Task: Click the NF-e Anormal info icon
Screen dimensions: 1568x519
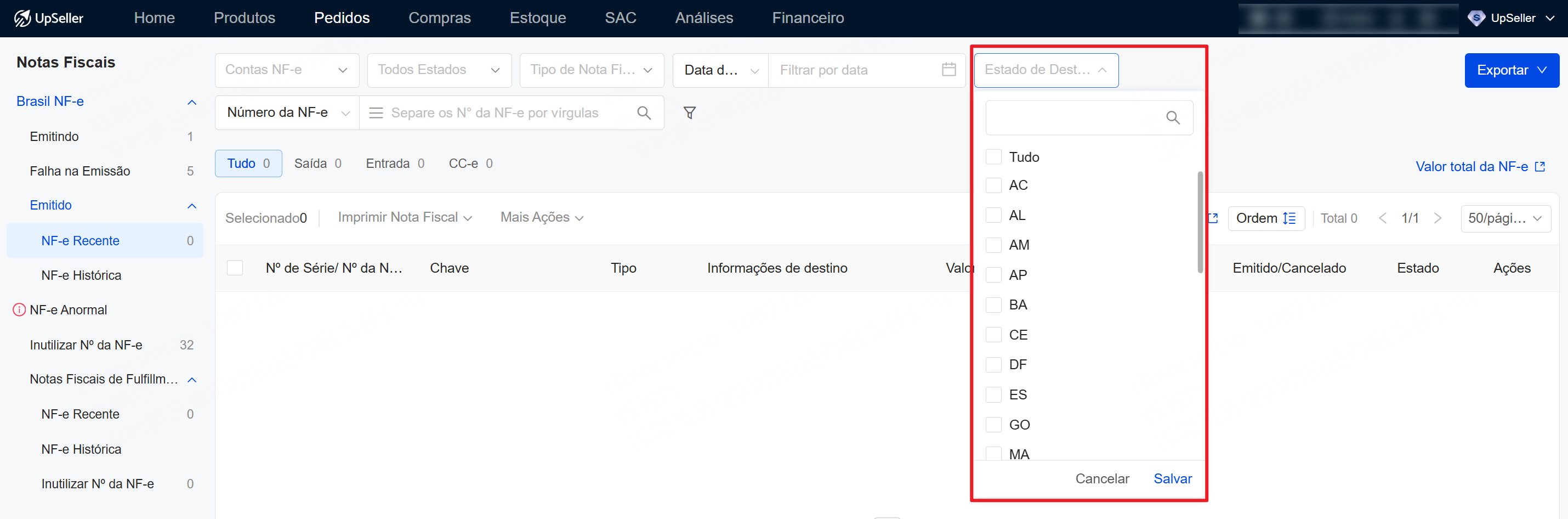Action: 19,310
